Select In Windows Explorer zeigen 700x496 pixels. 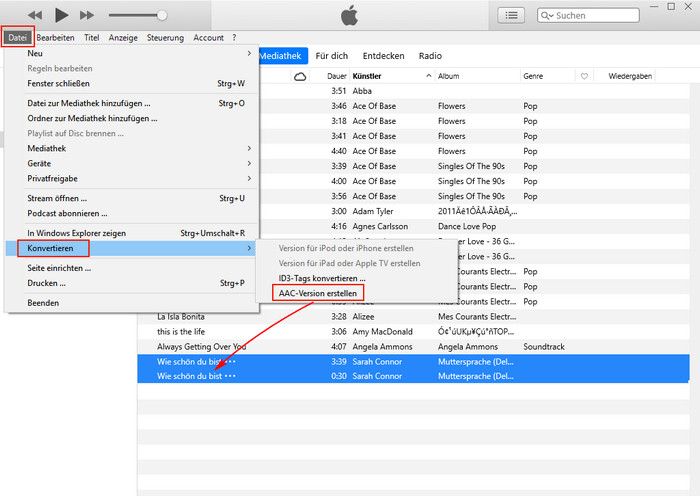pos(132,233)
